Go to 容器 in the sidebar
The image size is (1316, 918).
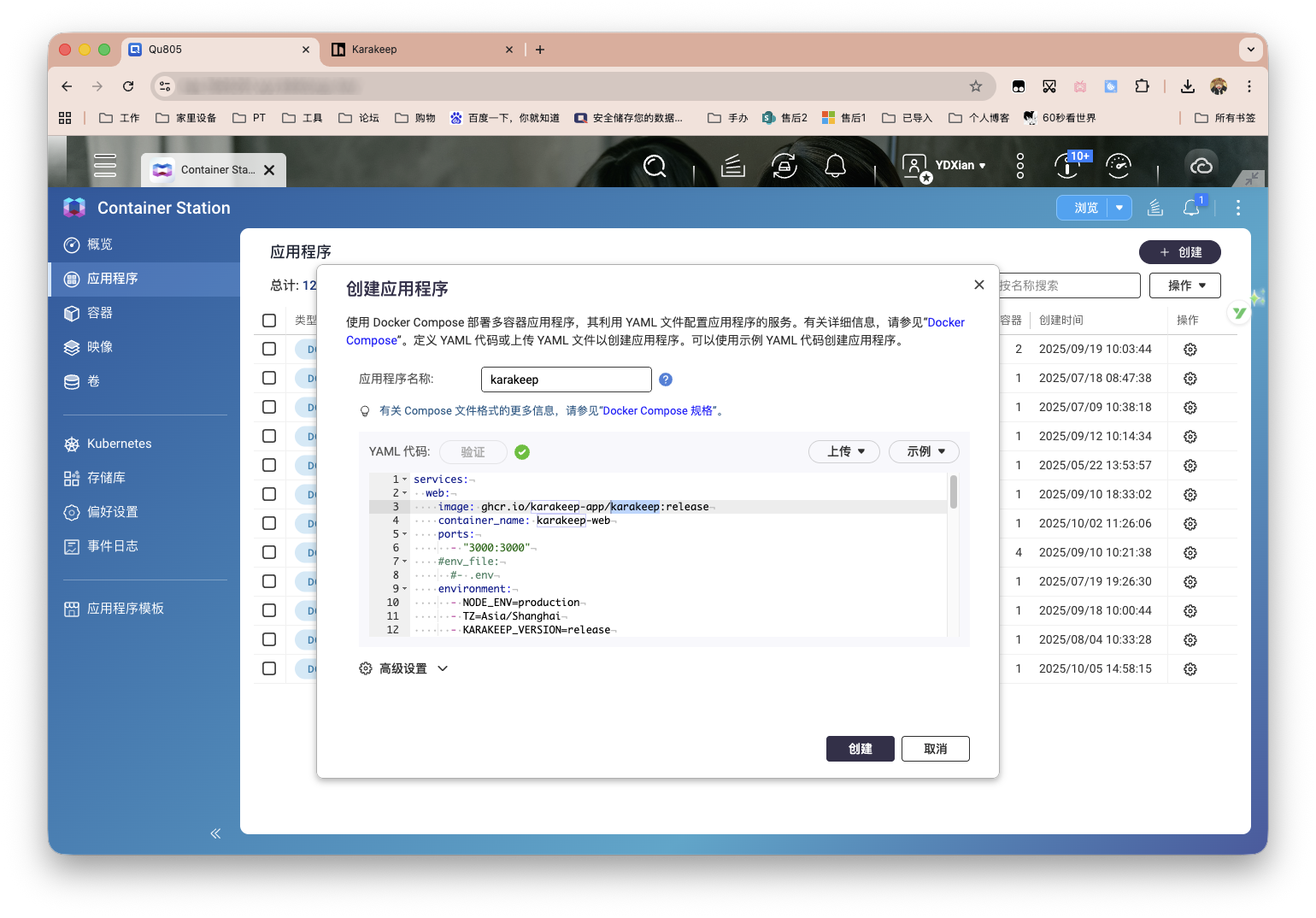pos(100,313)
